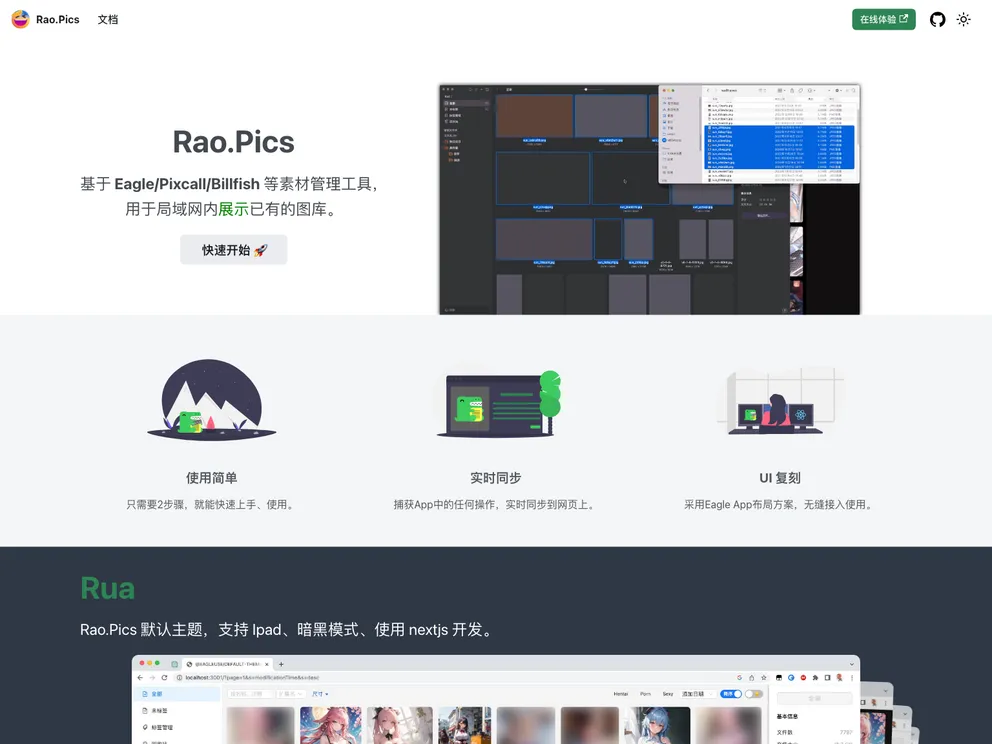Screen dimensions: 992x744
Task: Click the 在线体验 button
Action: 883,19
